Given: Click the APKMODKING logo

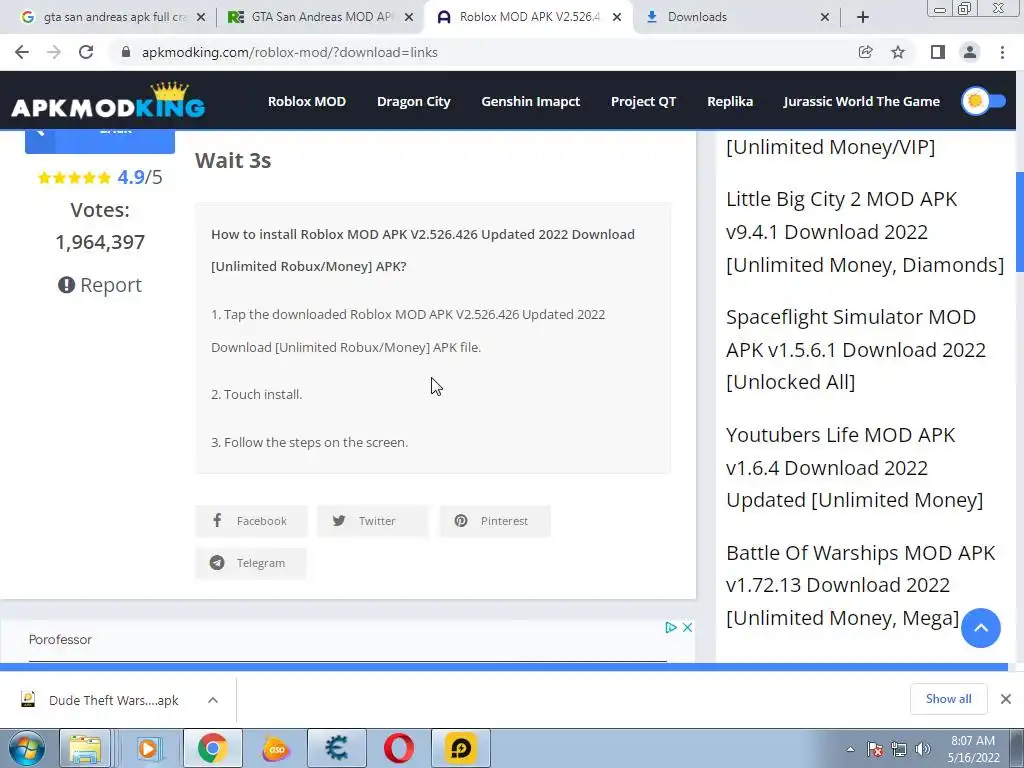Looking at the screenshot, I should [x=108, y=101].
